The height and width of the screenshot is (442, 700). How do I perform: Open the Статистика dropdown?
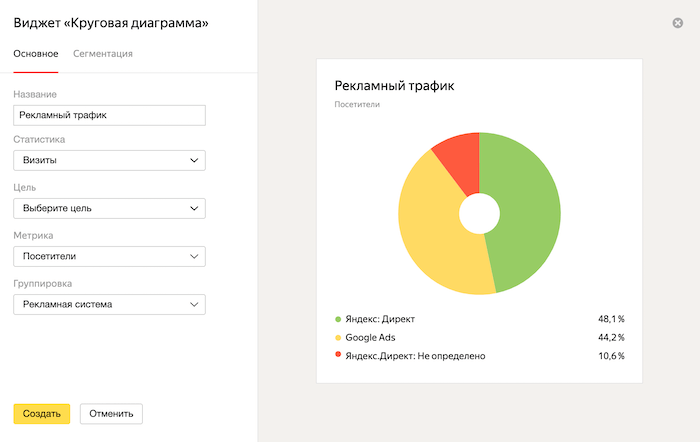(109, 160)
